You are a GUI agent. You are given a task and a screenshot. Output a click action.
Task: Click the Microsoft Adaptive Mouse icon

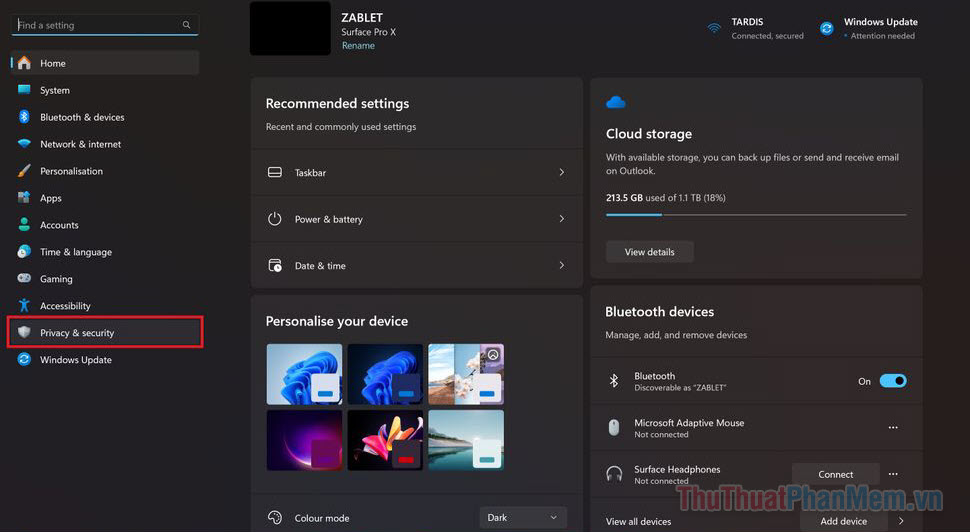614,427
